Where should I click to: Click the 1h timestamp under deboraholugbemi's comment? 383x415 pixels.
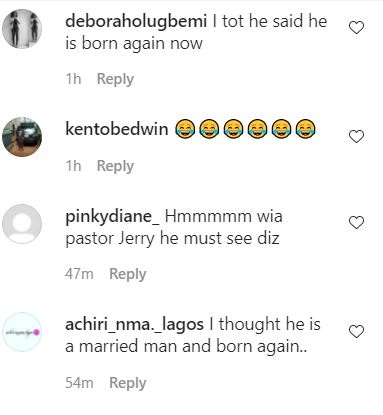(x=73, y=79)
